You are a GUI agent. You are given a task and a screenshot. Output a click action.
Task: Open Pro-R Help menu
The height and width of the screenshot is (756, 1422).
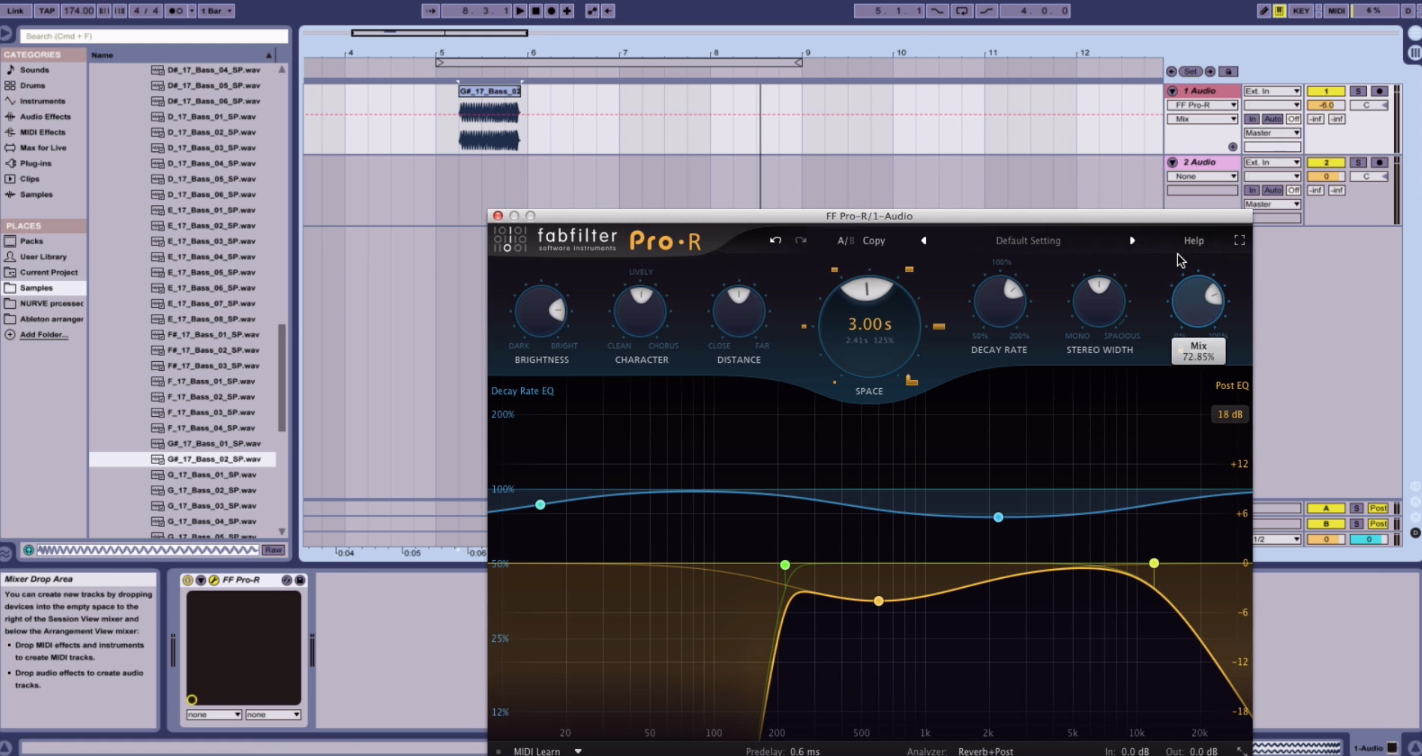(x=1193, y=241)
